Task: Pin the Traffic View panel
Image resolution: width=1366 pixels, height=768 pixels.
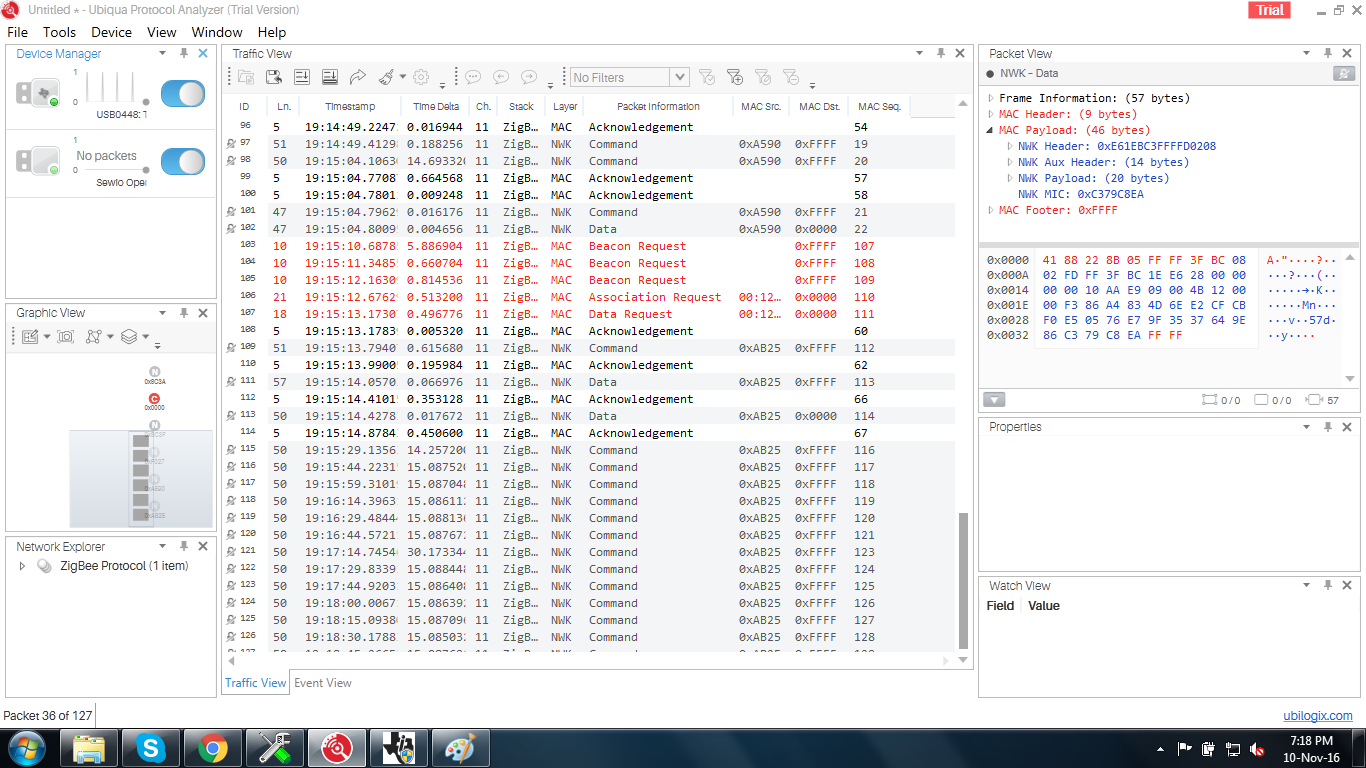Action: click(x=940, y=54)
